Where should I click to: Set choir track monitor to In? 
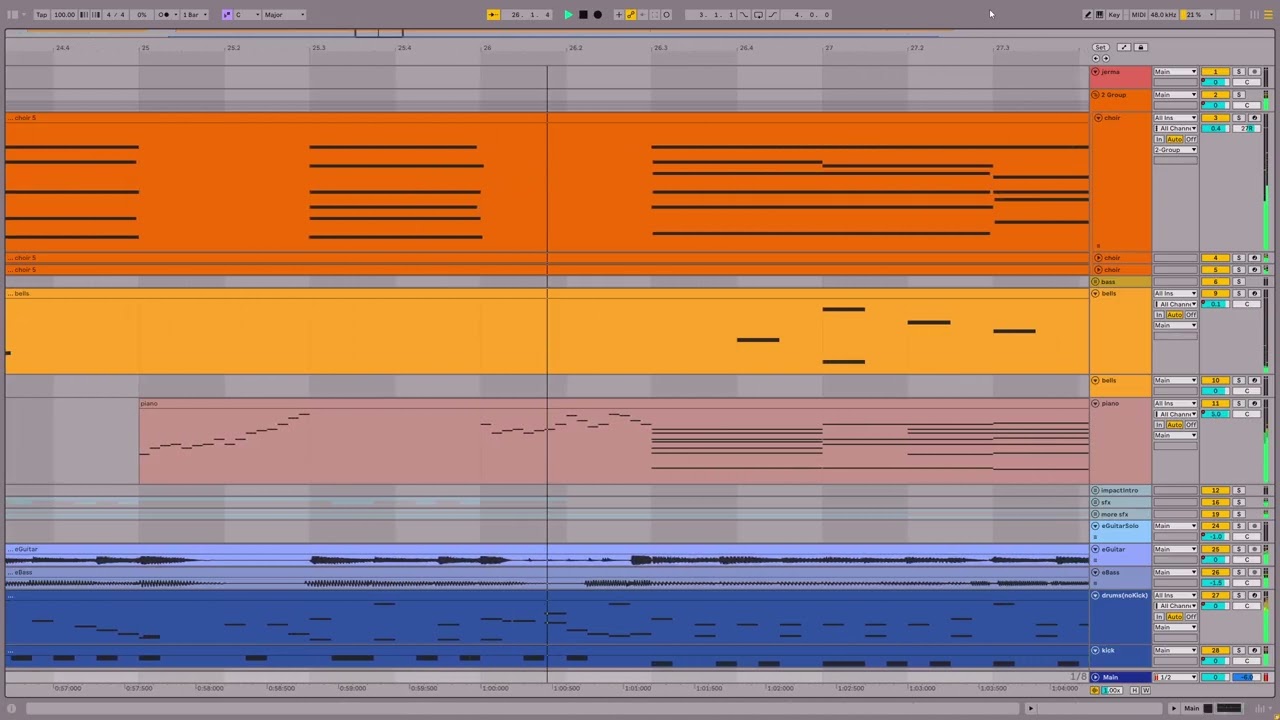(x=1159, y=140)
